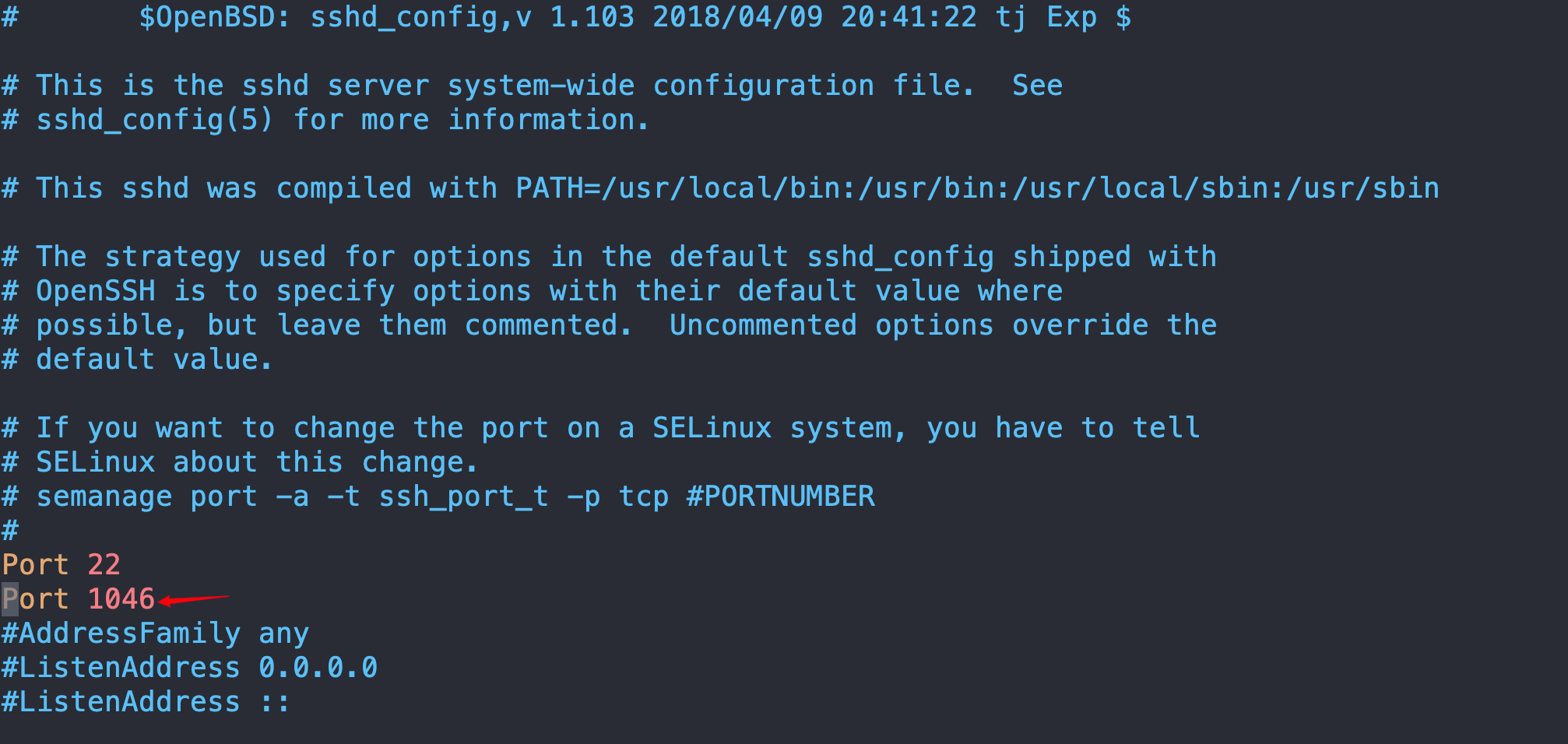Viewport: 1568px width, 744px height.
Task: Click the number 1046
Action: coord(121,598)
